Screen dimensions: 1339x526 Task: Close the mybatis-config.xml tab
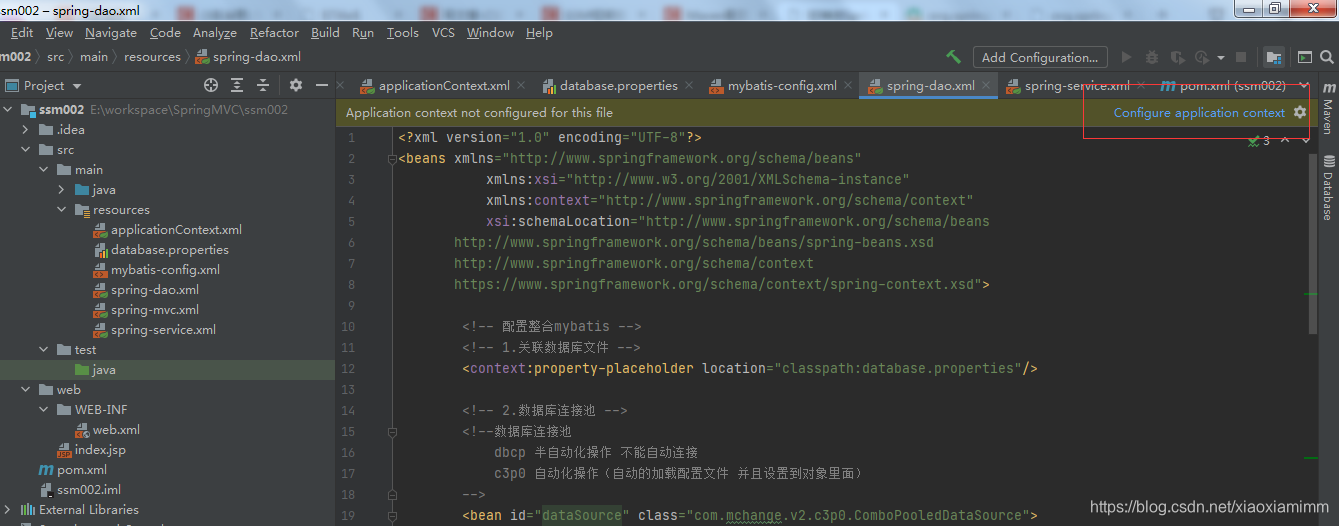point(848,86)
